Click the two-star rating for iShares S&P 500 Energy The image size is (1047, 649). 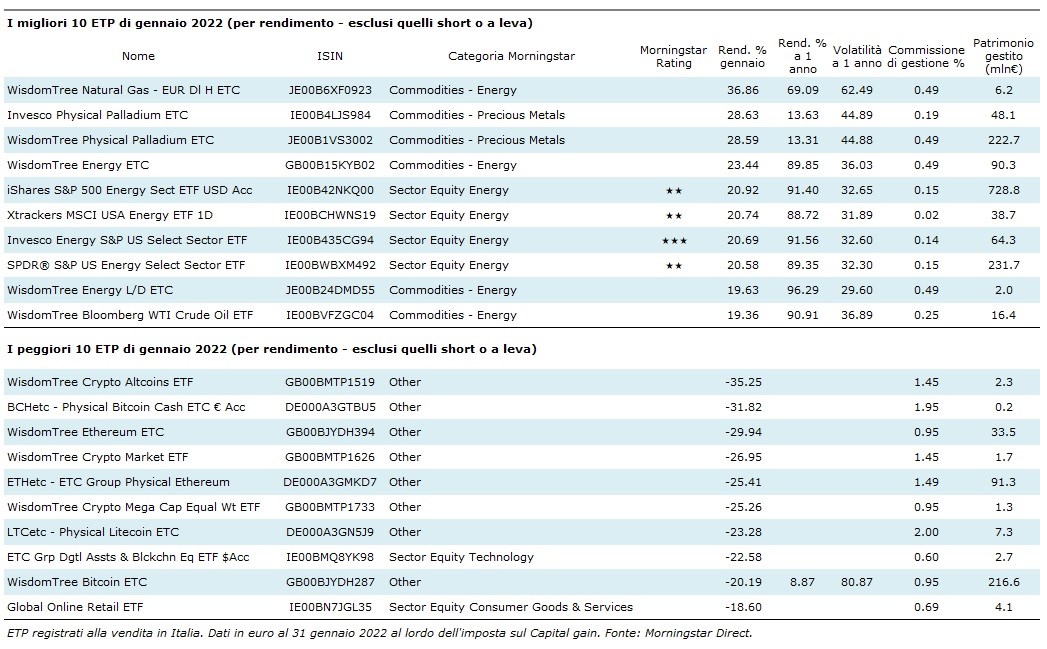673,190
